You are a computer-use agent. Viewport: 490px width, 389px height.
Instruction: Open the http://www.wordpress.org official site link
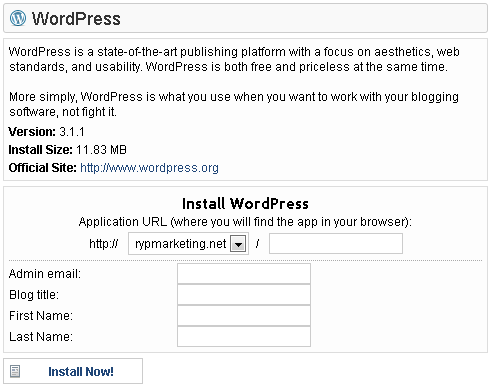[x=149, y=168]
